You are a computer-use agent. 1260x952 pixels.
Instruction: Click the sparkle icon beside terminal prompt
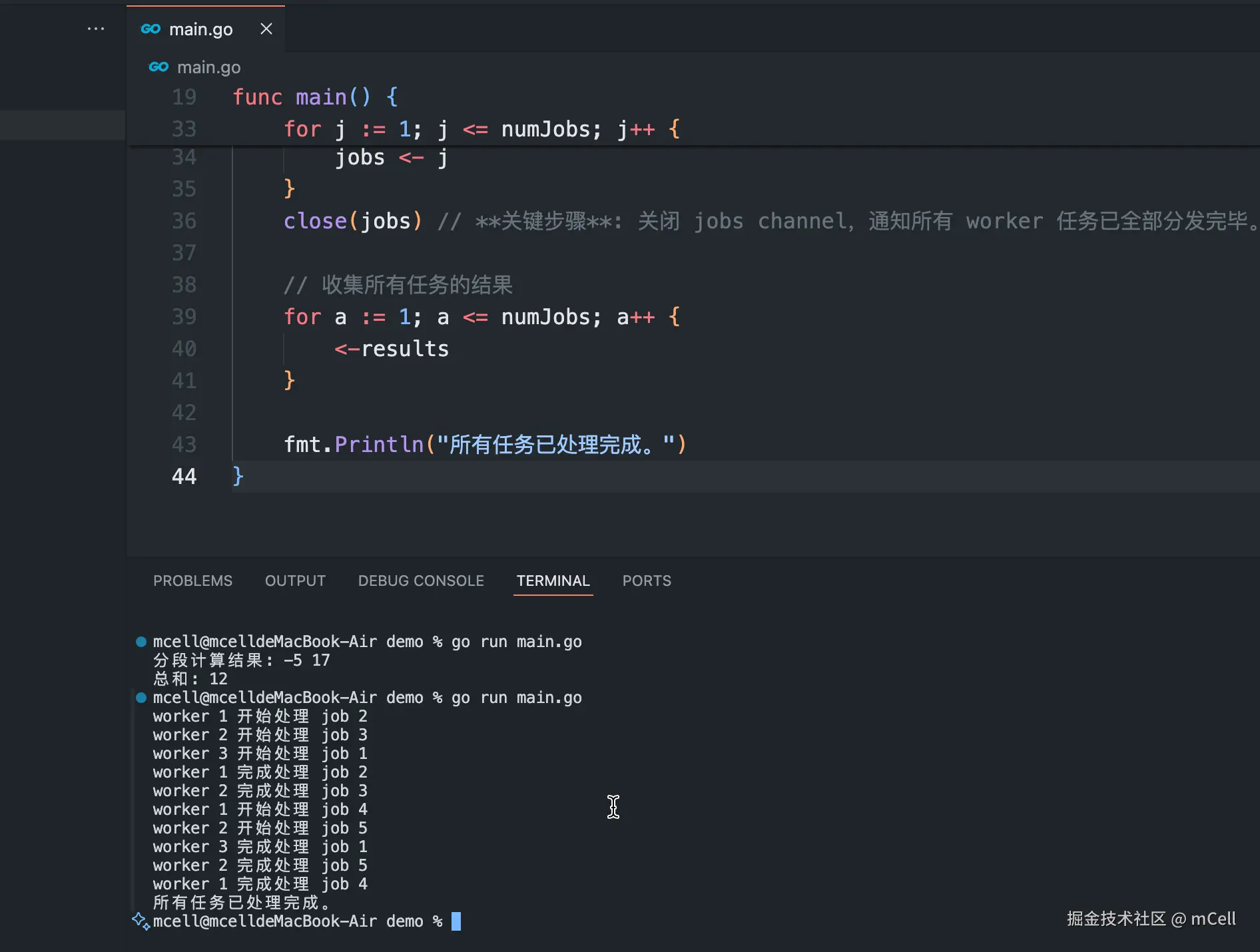141,921
